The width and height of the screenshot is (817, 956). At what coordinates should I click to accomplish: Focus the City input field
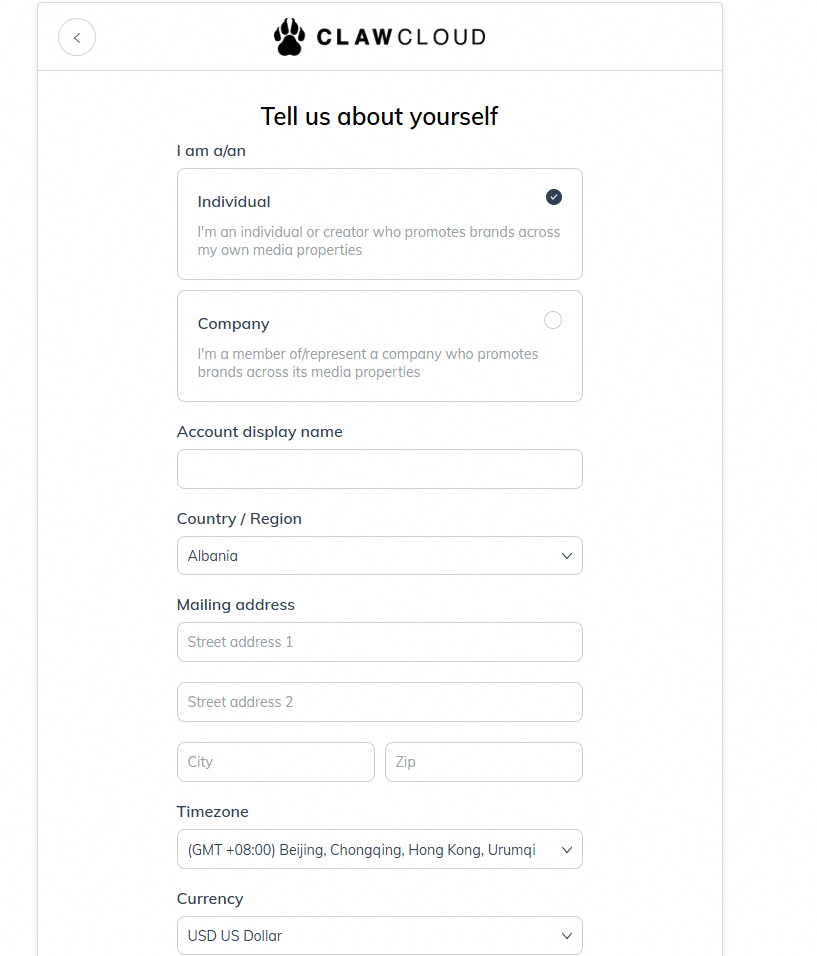coord(275,762)
